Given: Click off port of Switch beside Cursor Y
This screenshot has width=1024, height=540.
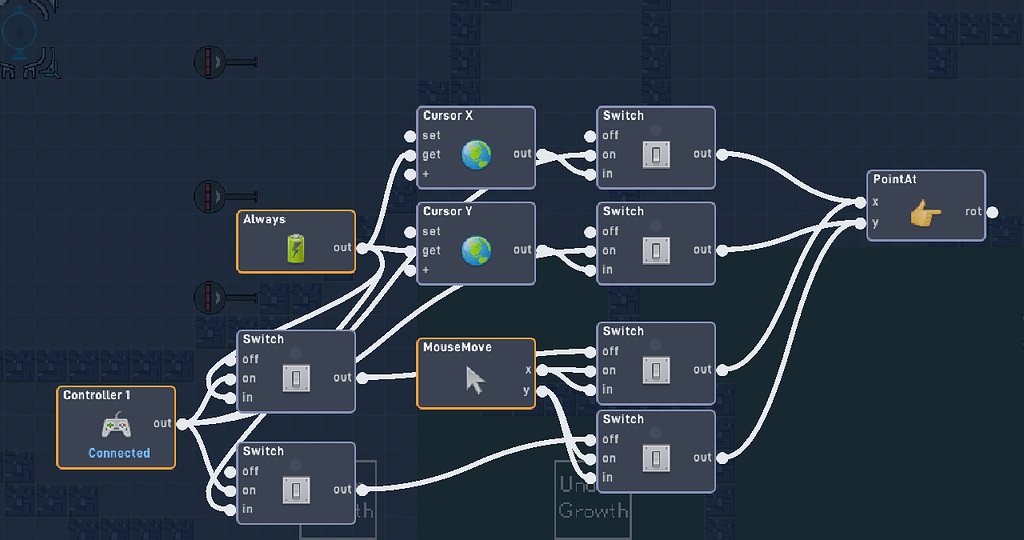Looking at the screenshot, I should [x=590, y=232].
